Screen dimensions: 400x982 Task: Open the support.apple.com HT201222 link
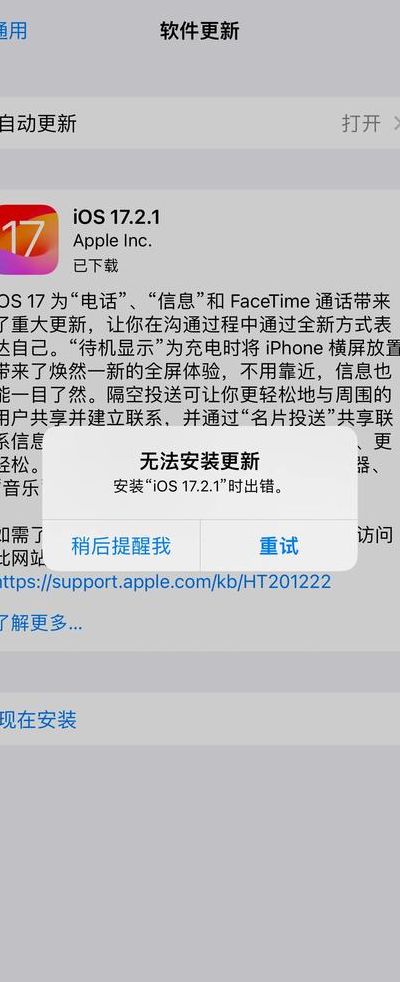click(x=165, y=582)
